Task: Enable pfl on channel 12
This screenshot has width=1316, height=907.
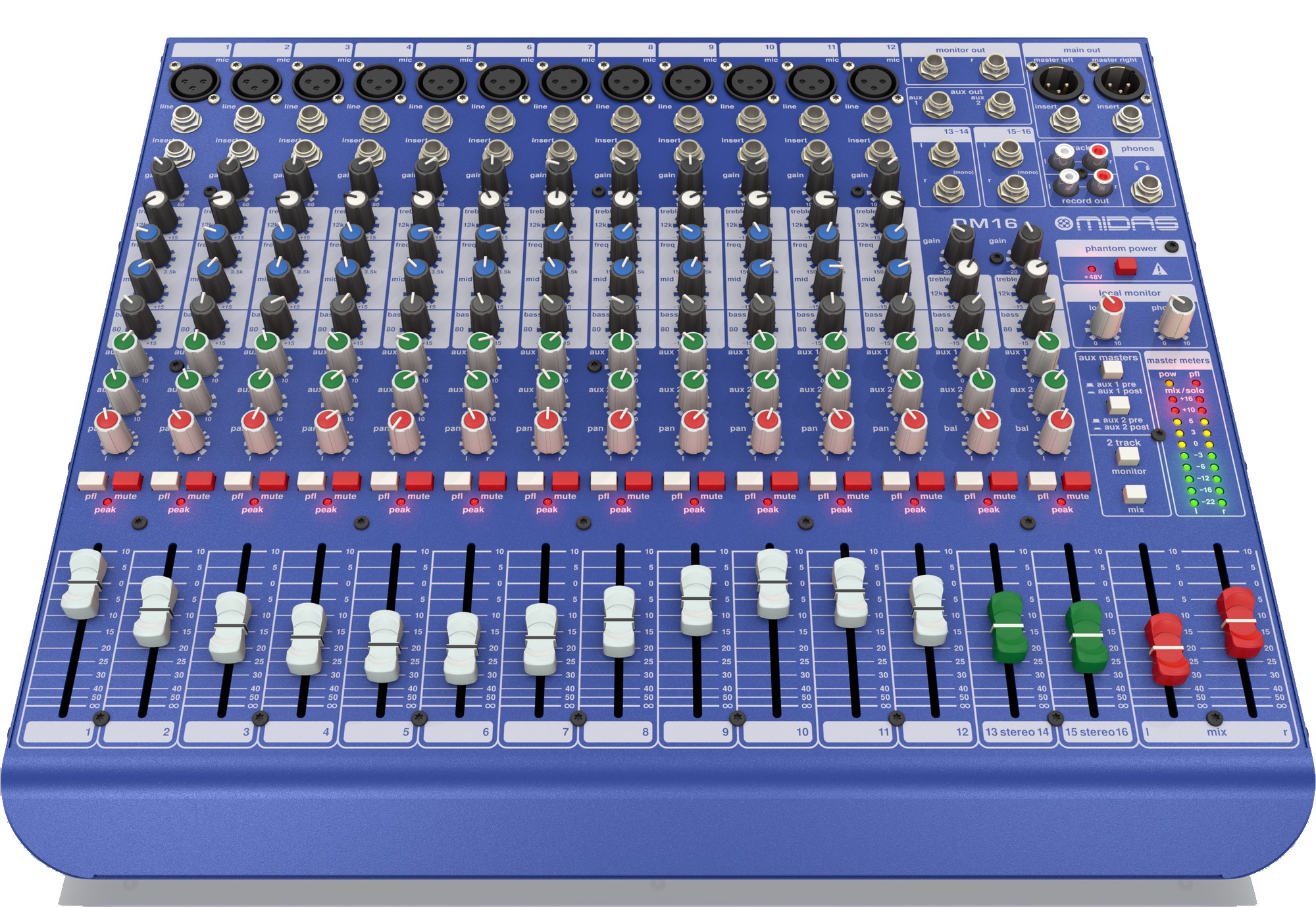Action: point(896,480)
